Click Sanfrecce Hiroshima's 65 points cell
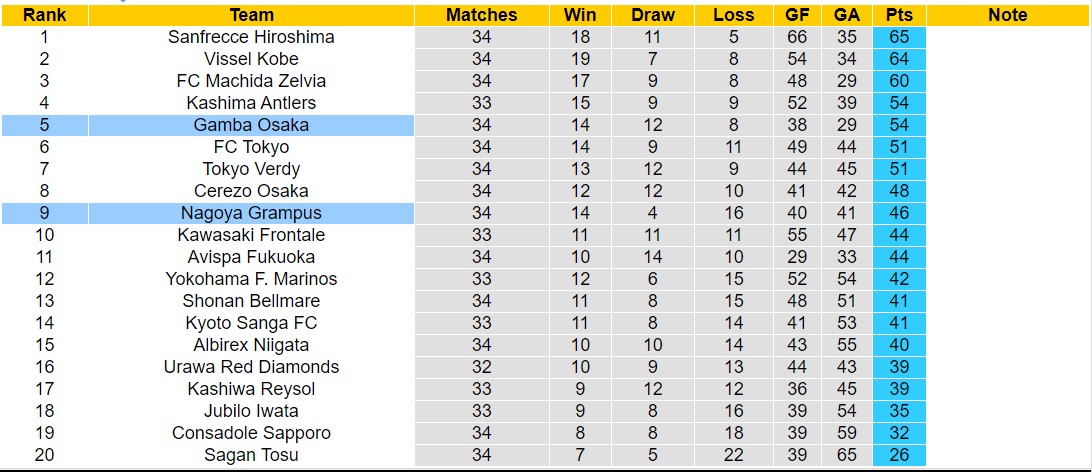 pos(898,37)
